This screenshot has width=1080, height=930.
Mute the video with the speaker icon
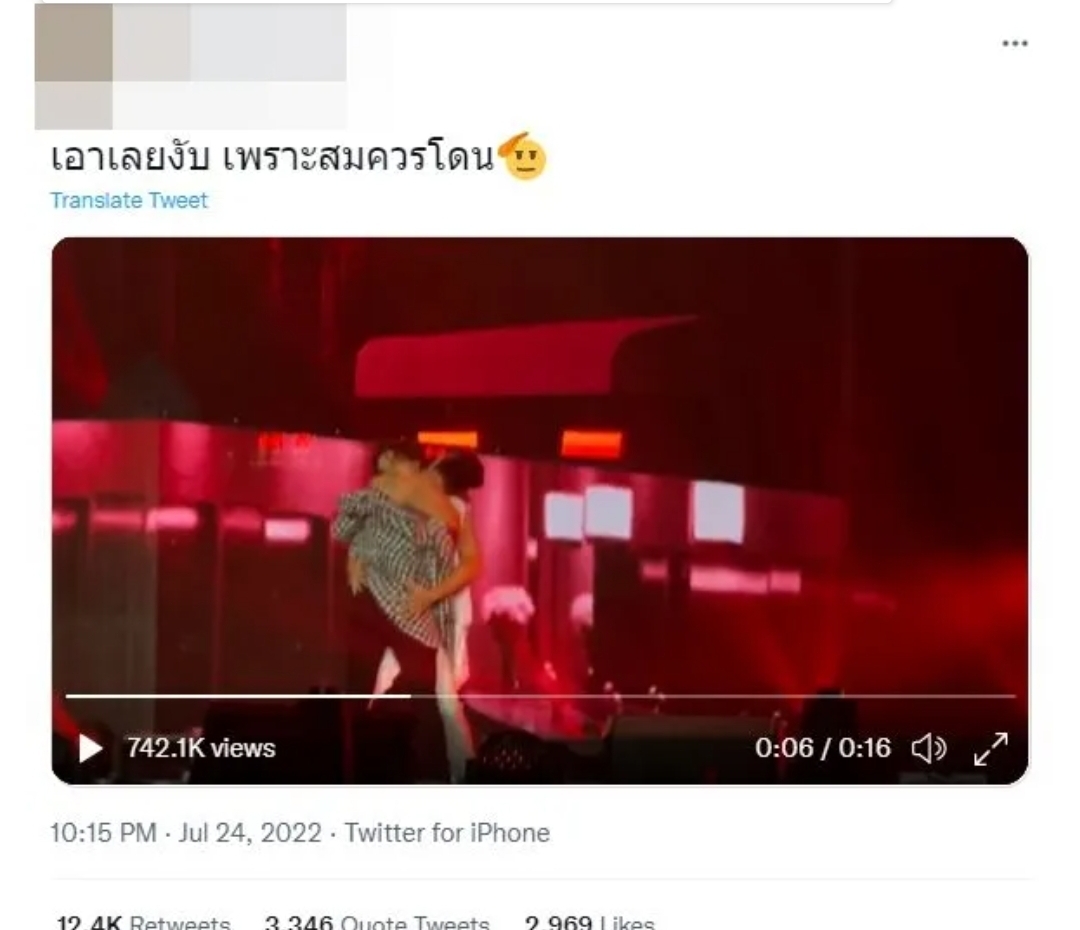pos(929,748)
